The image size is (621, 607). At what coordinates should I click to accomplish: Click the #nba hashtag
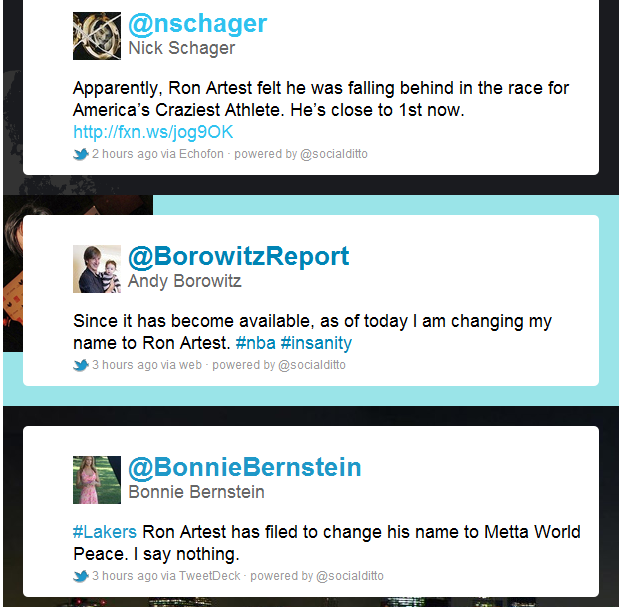[x=257, y=343]
